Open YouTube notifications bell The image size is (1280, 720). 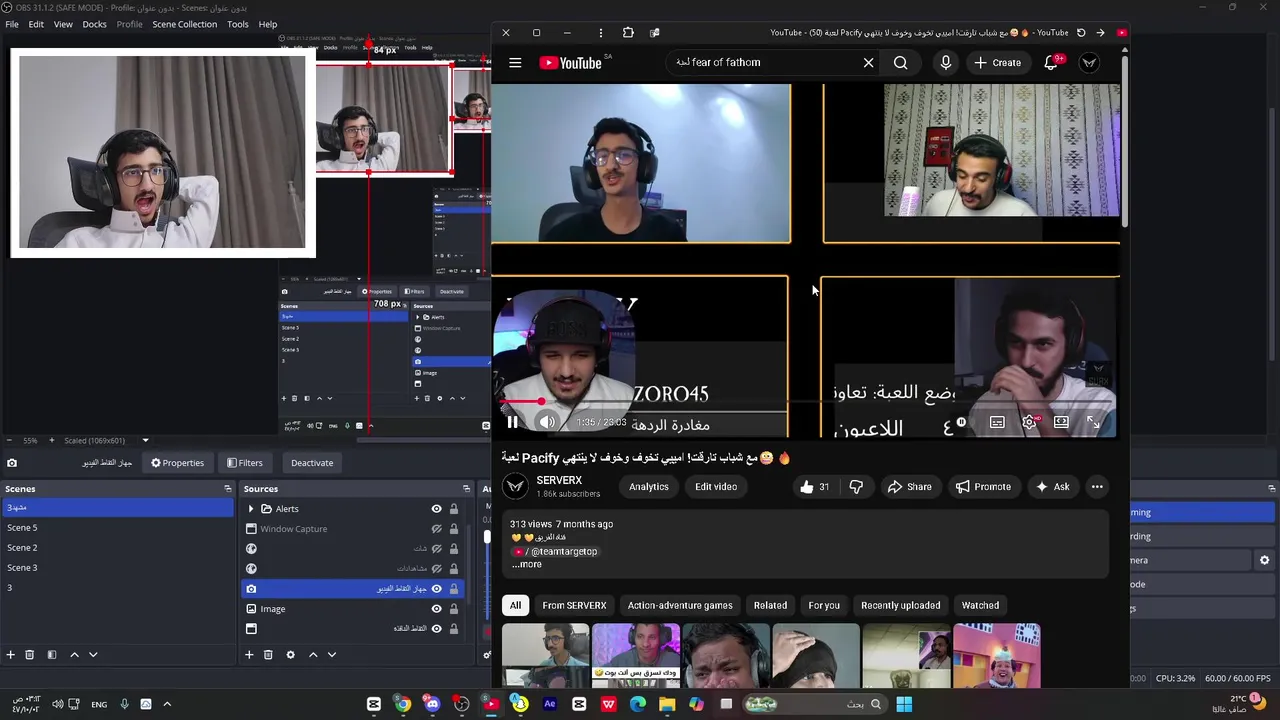click(1051, 63)
